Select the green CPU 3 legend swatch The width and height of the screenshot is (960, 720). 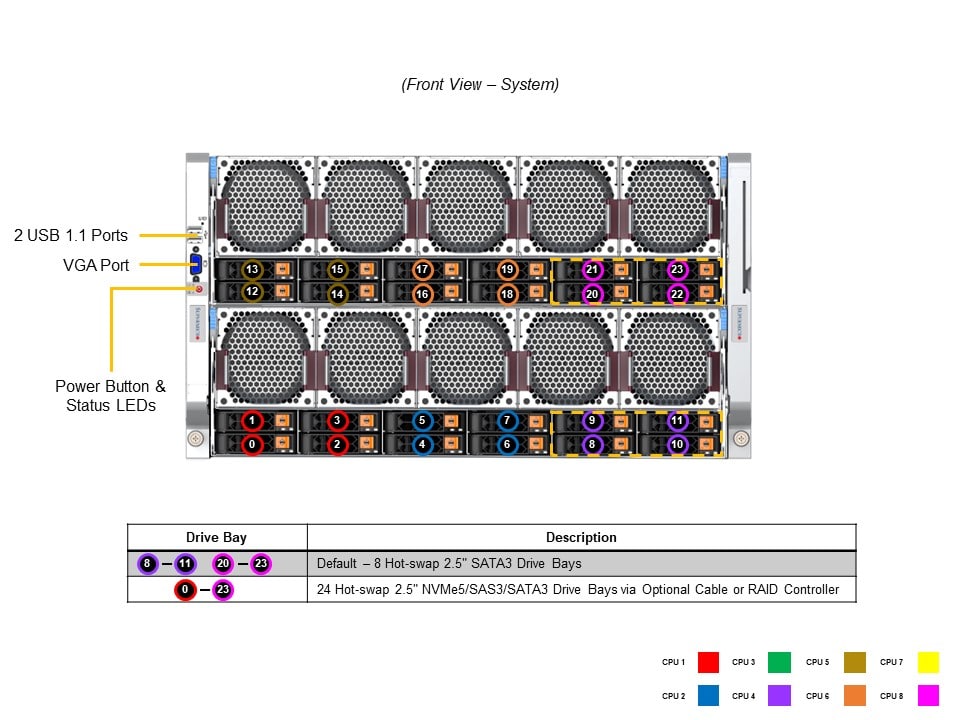(779, 662)
